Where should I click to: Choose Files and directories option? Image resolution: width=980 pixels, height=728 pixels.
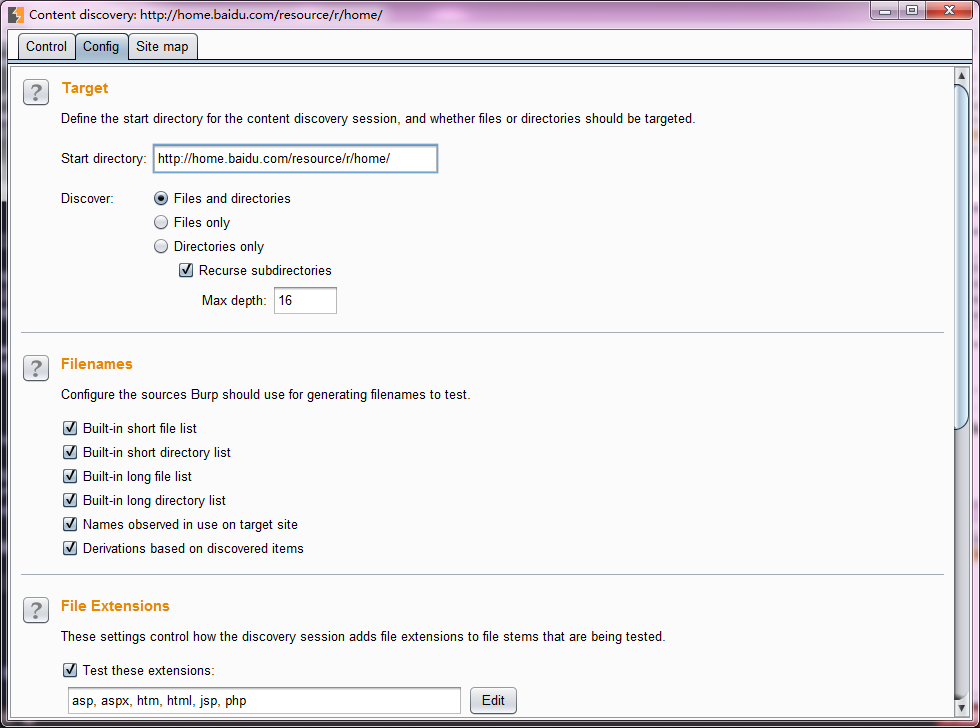(x=161, y=199)
